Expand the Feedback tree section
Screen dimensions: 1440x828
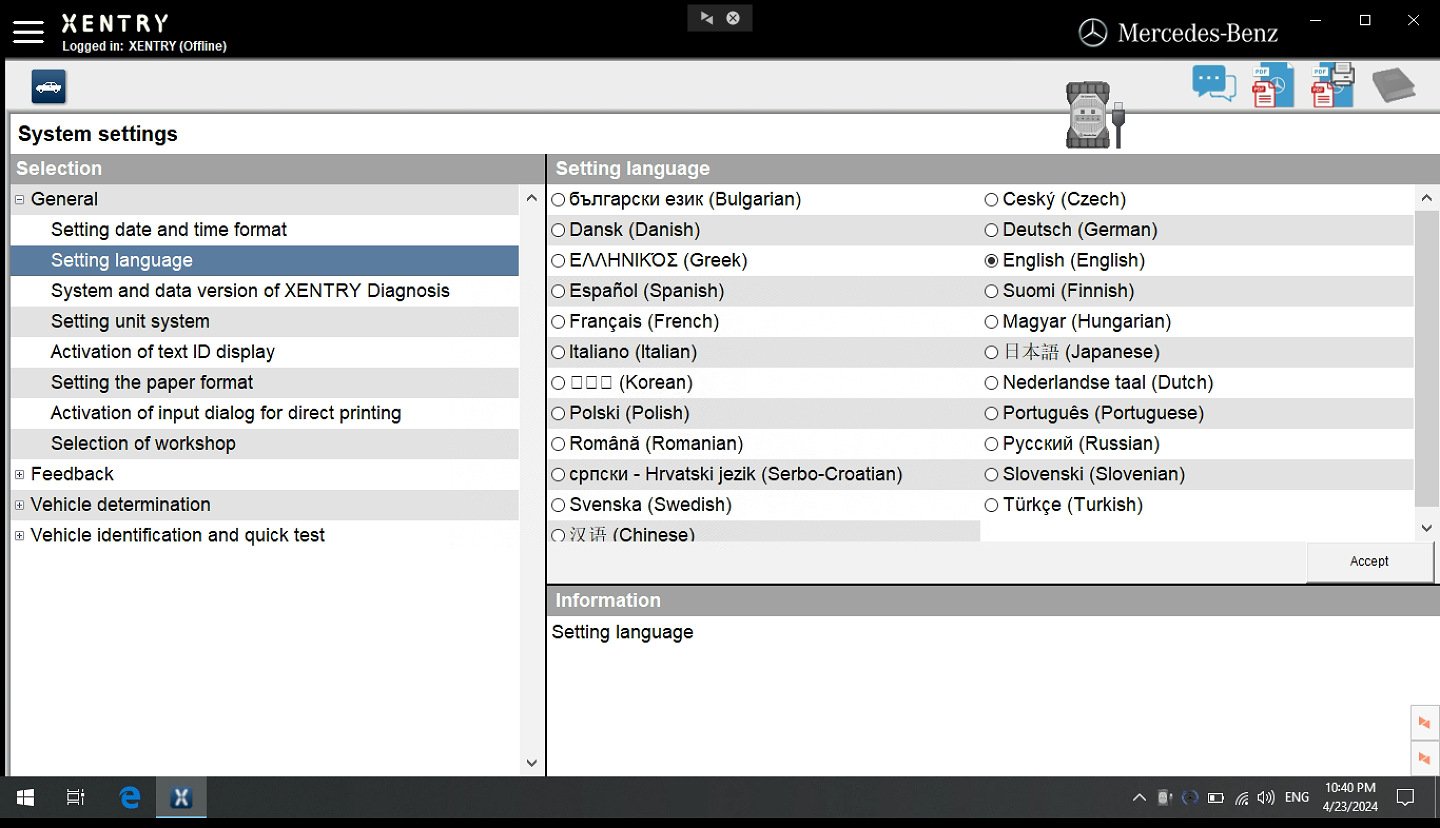19,474
